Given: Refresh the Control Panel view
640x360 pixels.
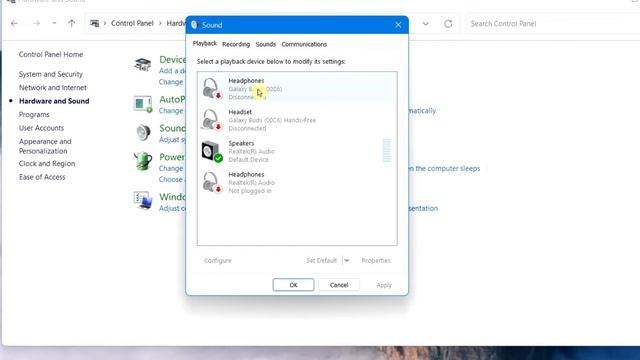Looking at the screenshot, I should pyautogui.click(x=448, y=24).
